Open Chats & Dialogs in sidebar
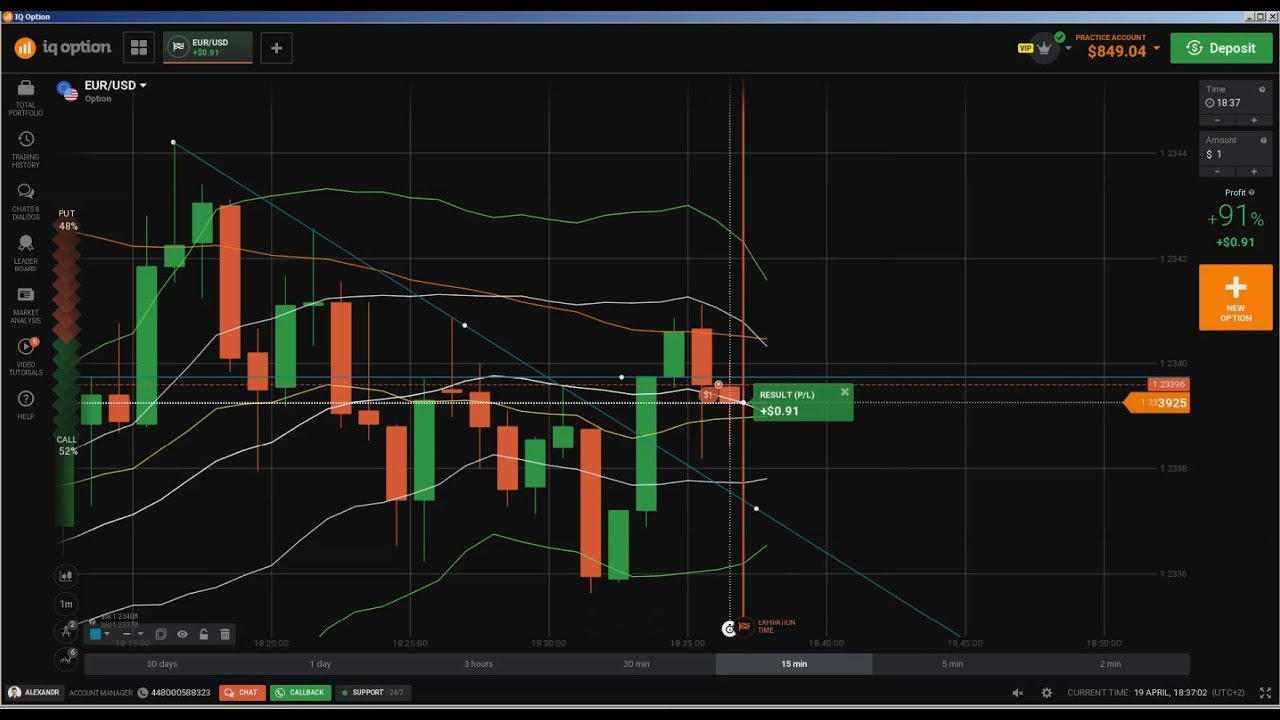Screen dimensions: 1280x720 [x=26, y=191]
